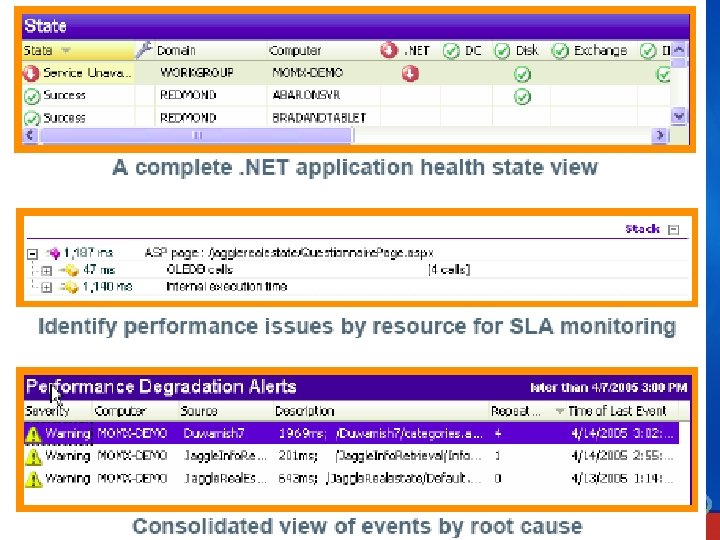Viewport: 720px width, 540px height.
Task: Click the 4/14/2005 2:55 last event time
Action: point(623,456)
